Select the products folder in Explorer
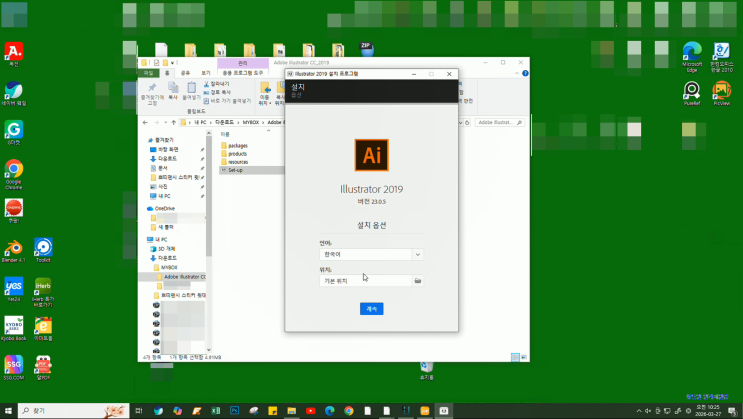Image resolution: width=743 pixels, height=419 pixels. coord(237,154)
